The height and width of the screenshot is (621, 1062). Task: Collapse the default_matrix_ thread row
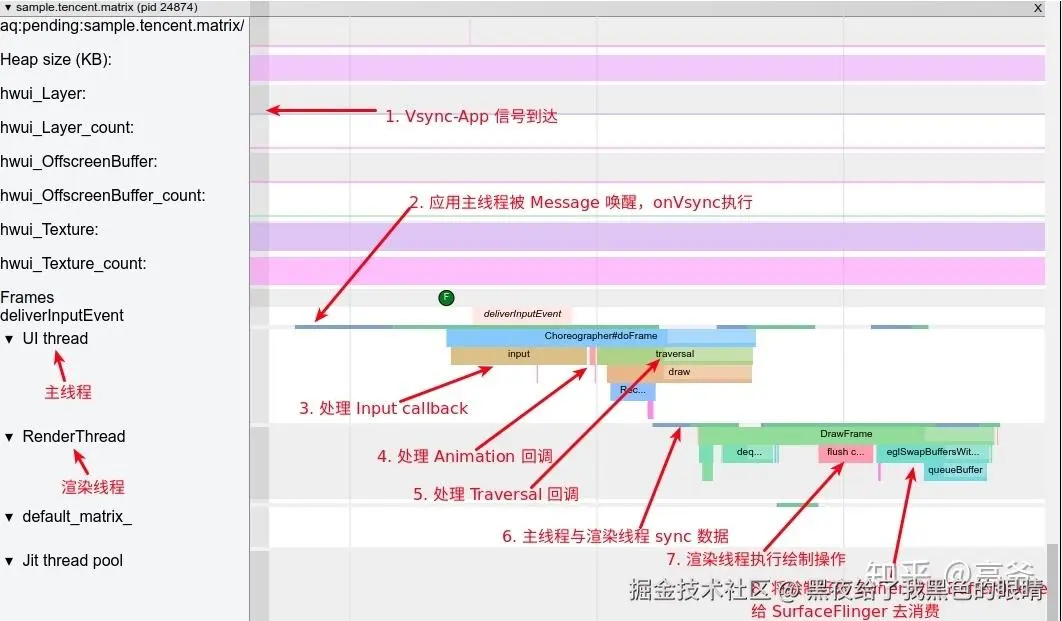pos(9,517)
